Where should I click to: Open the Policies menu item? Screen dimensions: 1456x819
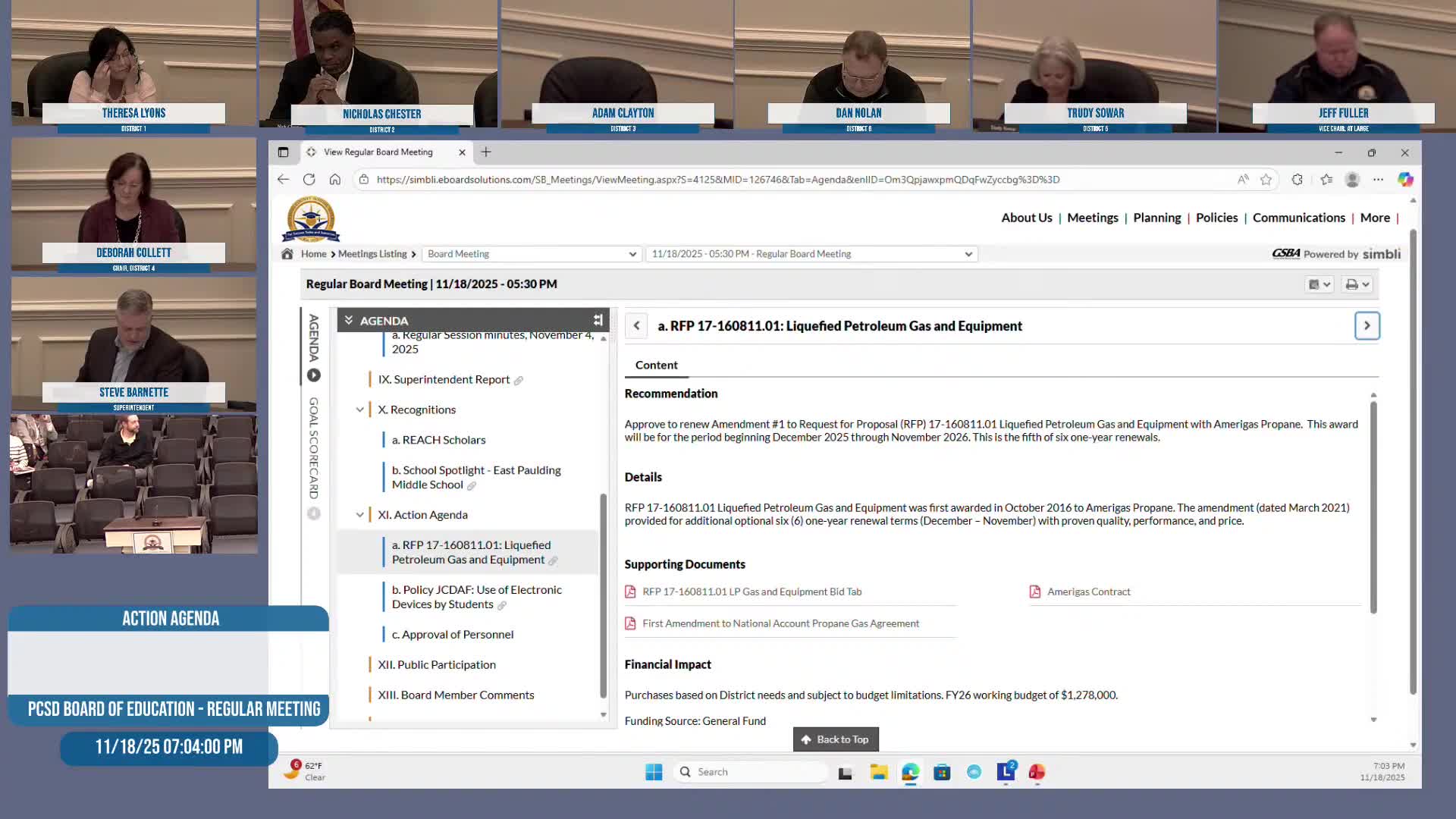click(x=1216, y=218)
